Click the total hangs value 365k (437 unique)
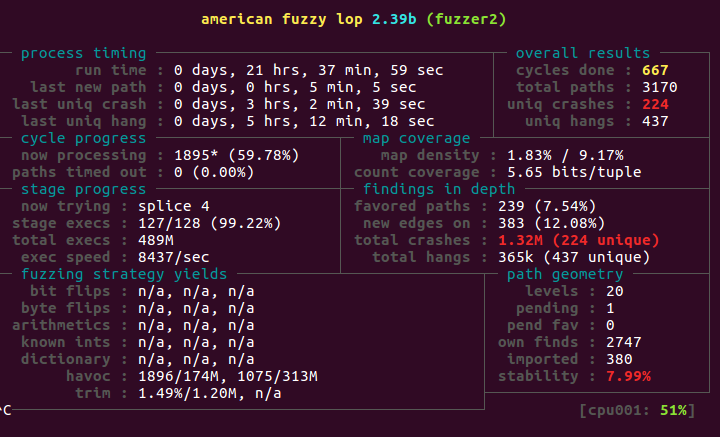This screenshot has height=437, width=720. (574, 257)
